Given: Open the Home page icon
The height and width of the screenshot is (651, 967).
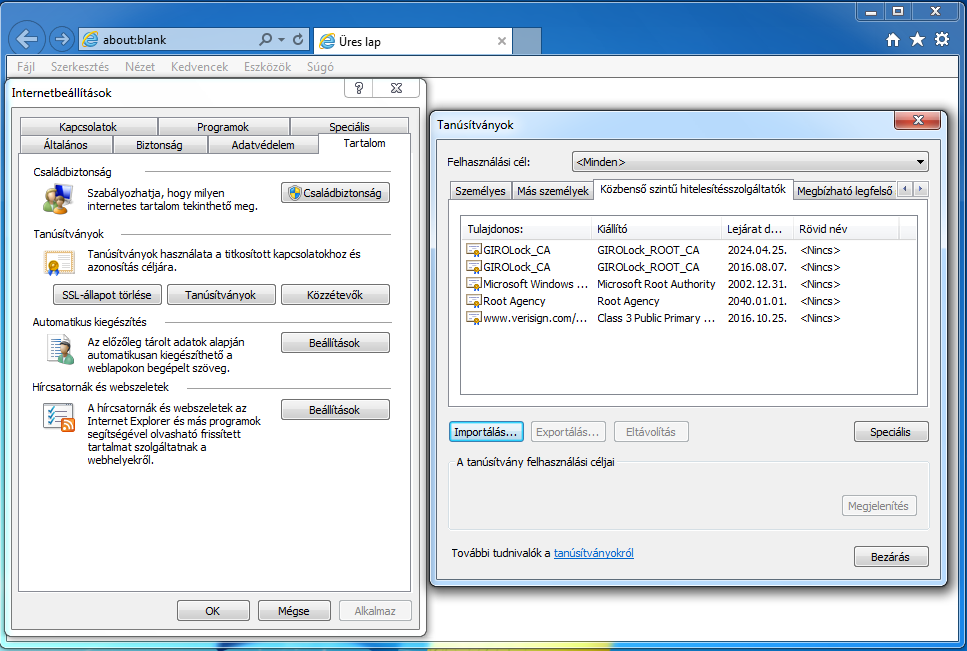Looking at the screenshot, I should 892,40.
